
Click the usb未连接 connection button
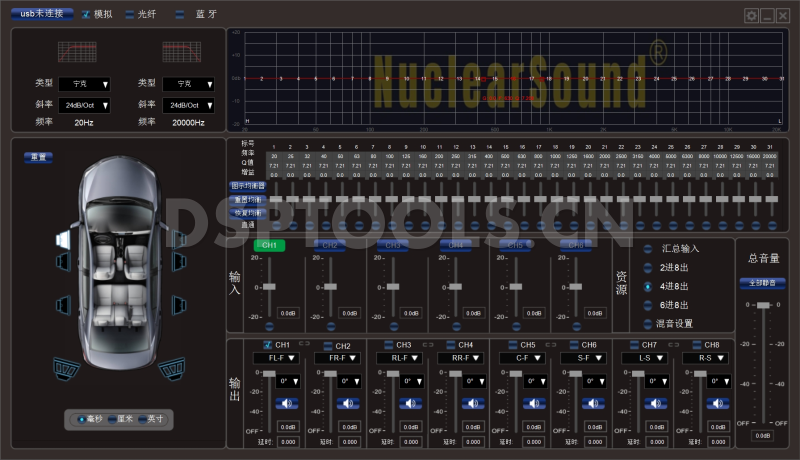[42, 14]
